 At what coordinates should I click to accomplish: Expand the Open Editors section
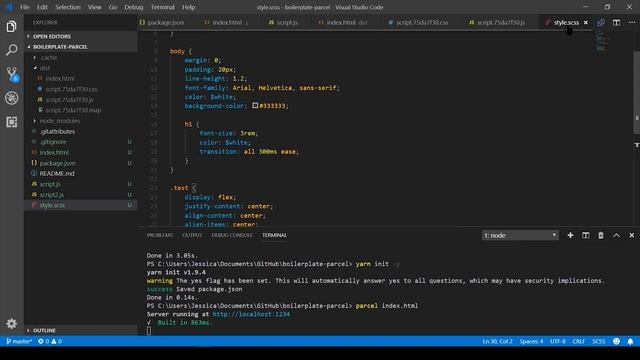81,36
